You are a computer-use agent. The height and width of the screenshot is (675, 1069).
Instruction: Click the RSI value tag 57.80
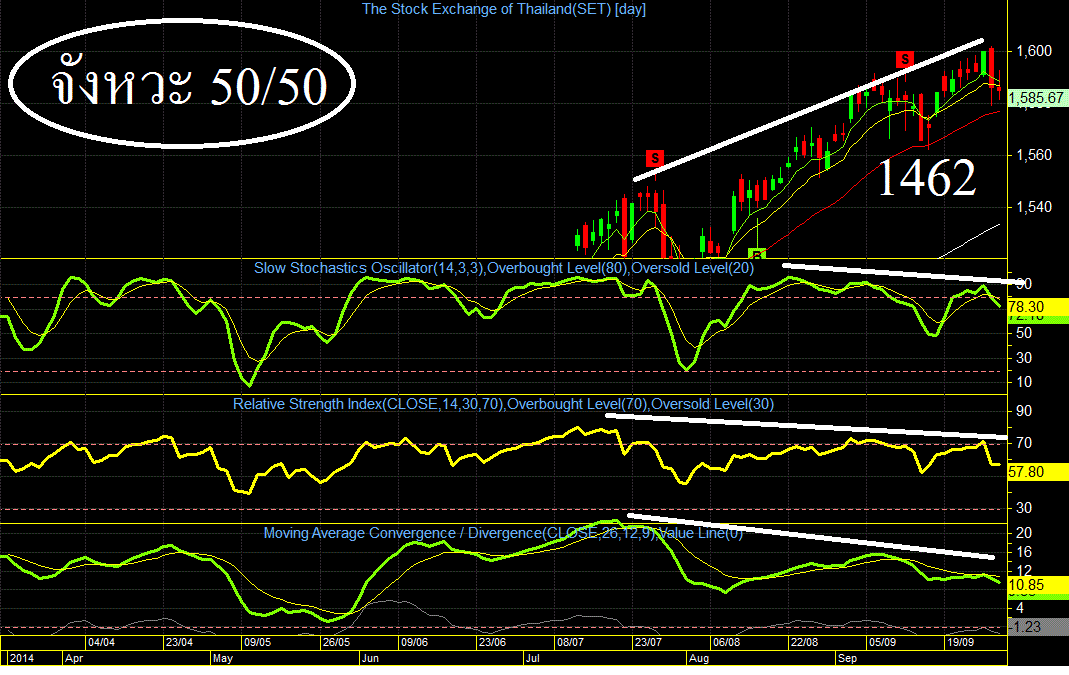pyautogui.click(x=1038, y=472)
